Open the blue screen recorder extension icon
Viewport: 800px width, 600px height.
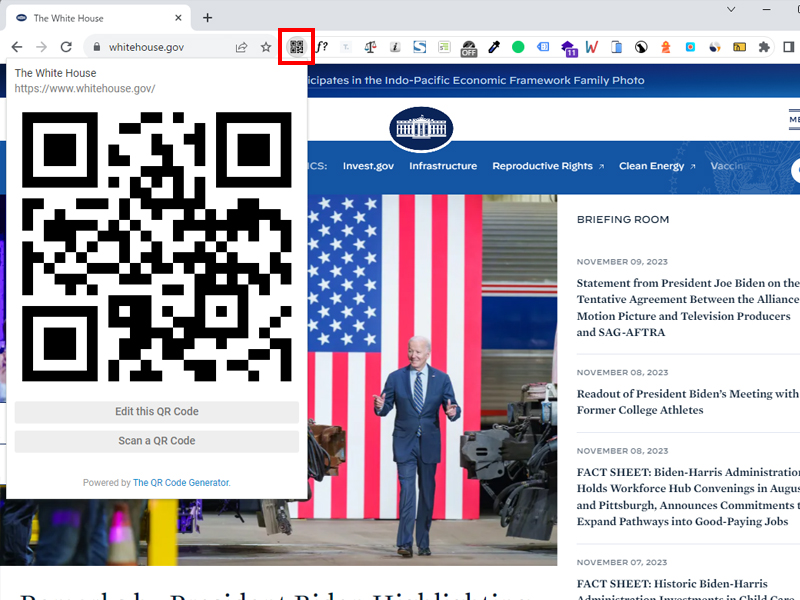pyautogui.click(x=690, y=47)
